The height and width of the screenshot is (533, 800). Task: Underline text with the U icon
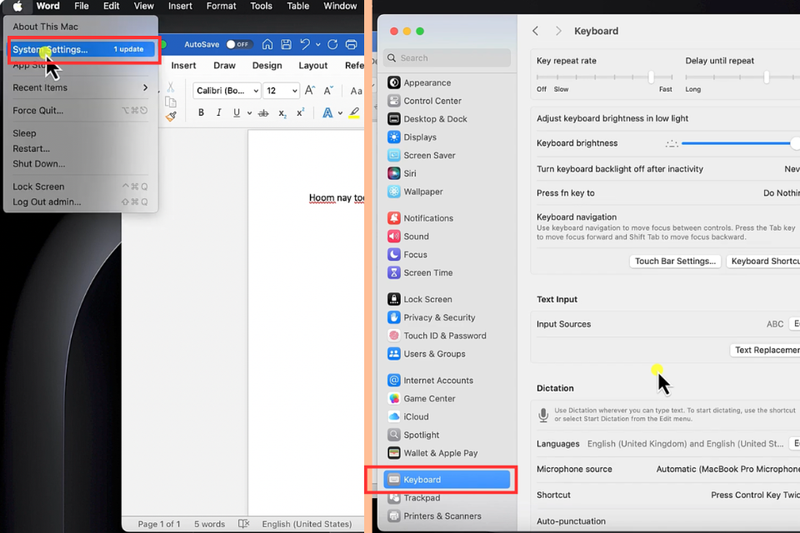coord(236,113)
